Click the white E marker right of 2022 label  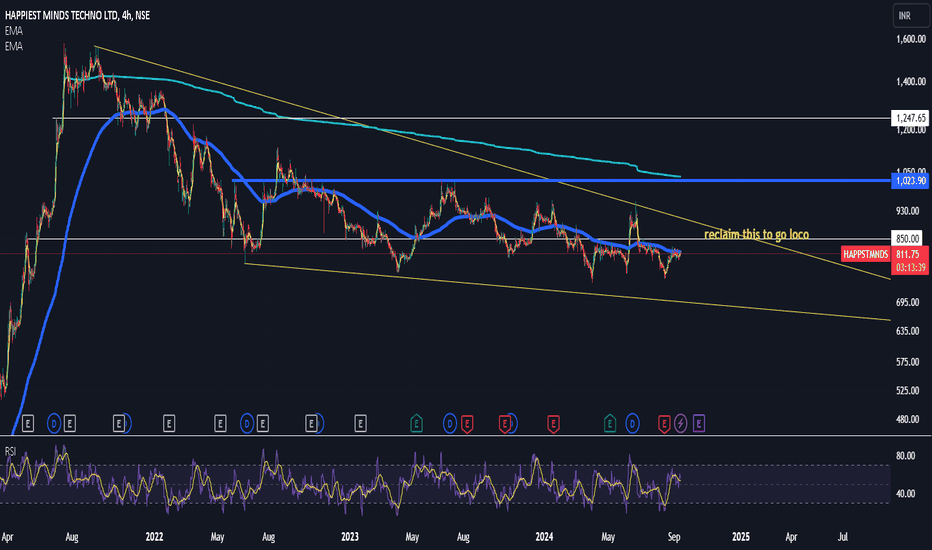click(x=169, y=423)
